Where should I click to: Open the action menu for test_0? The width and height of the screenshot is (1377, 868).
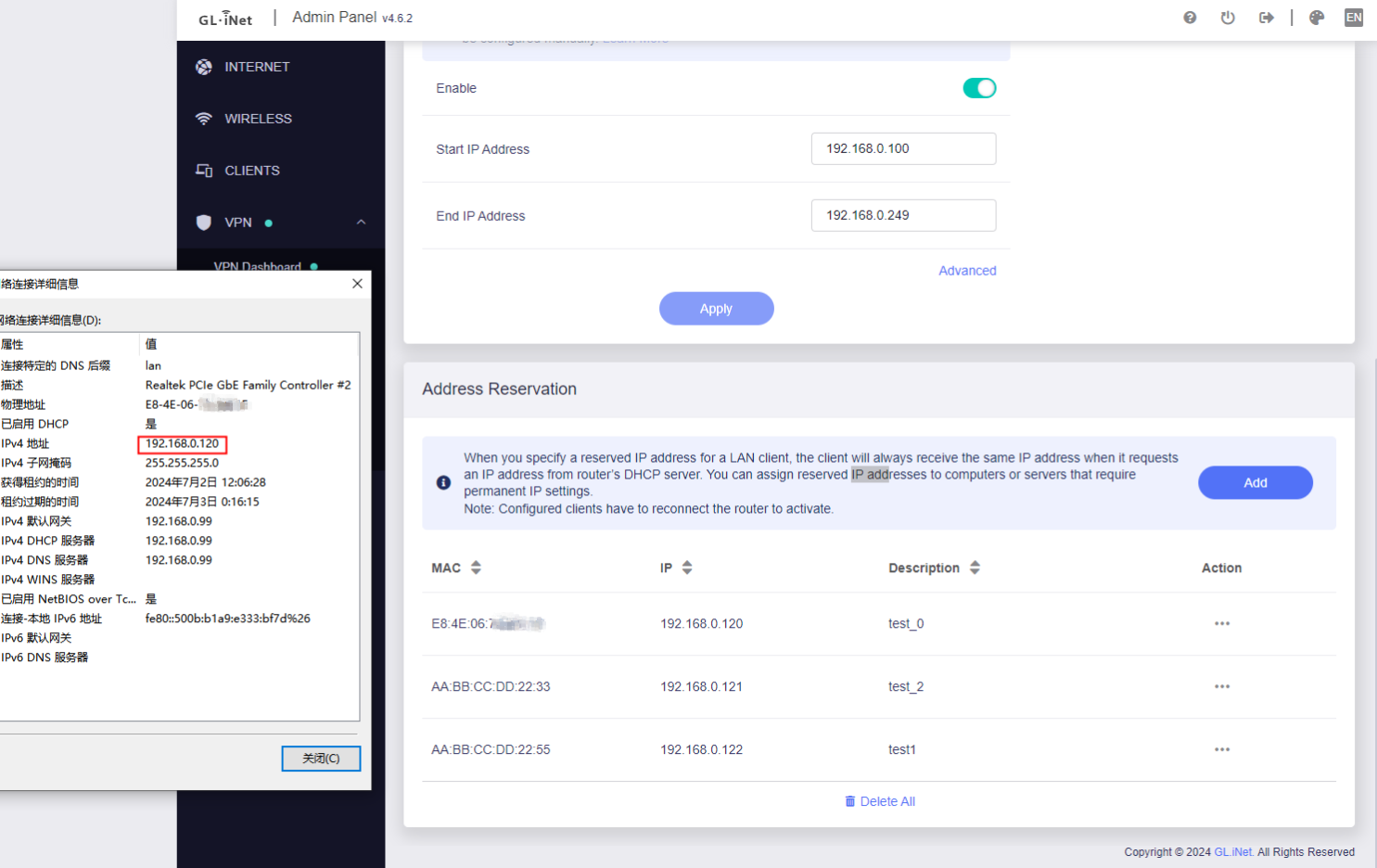click(x=1222, y=624)
